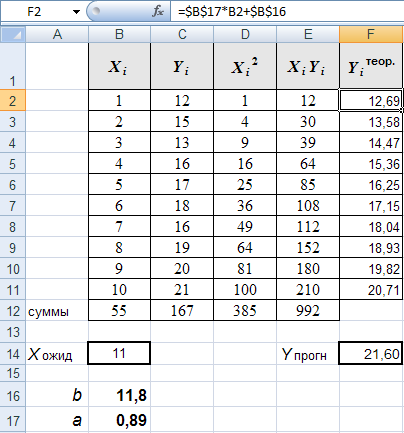Select row 2 header
The width and height of the screenshot is (404, 433).
pyautogui.click(x=13, y=100)
